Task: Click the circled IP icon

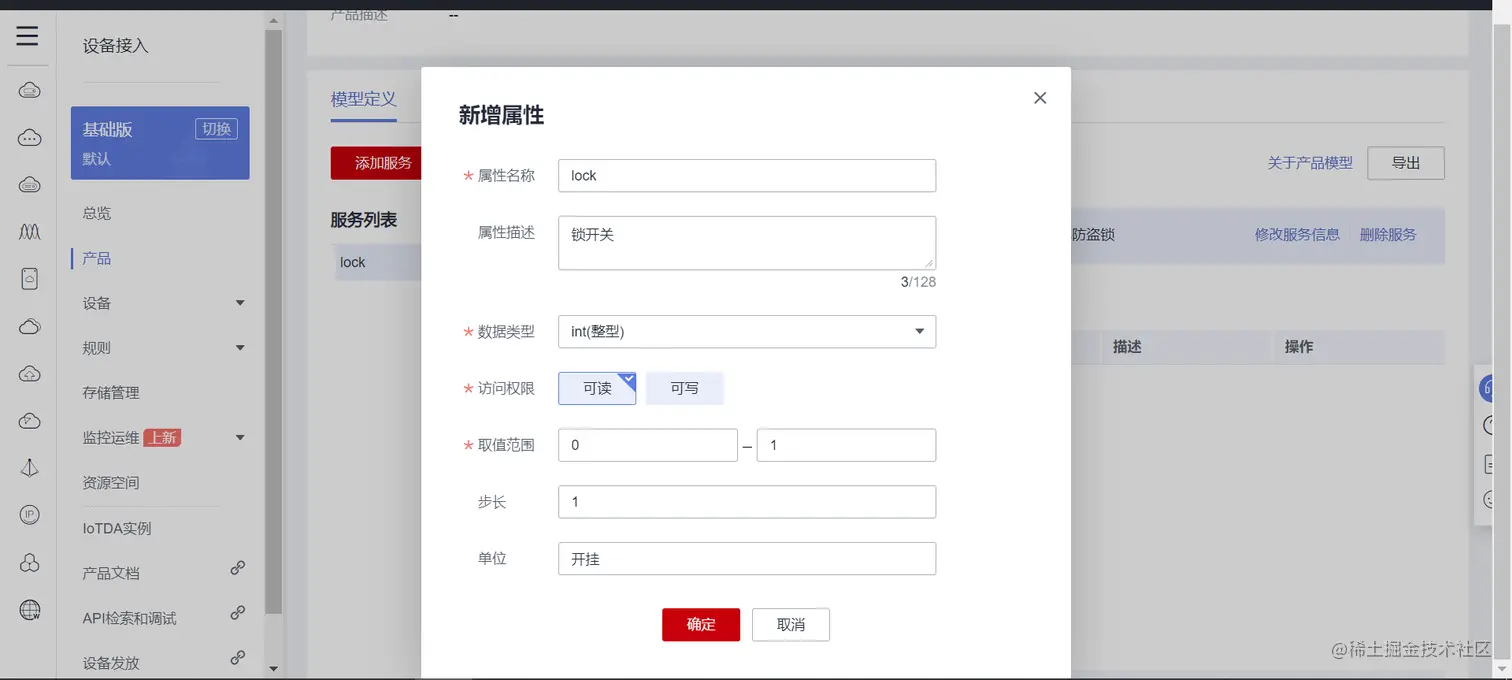Action: point(30,515)
